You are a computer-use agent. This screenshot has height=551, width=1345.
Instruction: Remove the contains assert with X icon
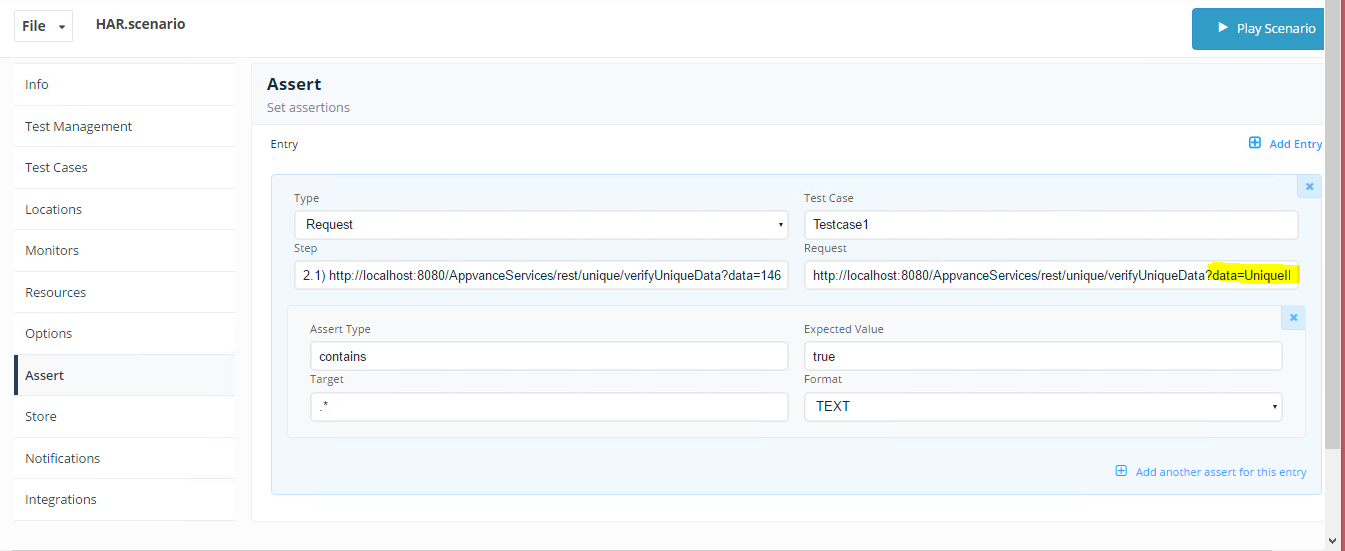pos(1293,317)
